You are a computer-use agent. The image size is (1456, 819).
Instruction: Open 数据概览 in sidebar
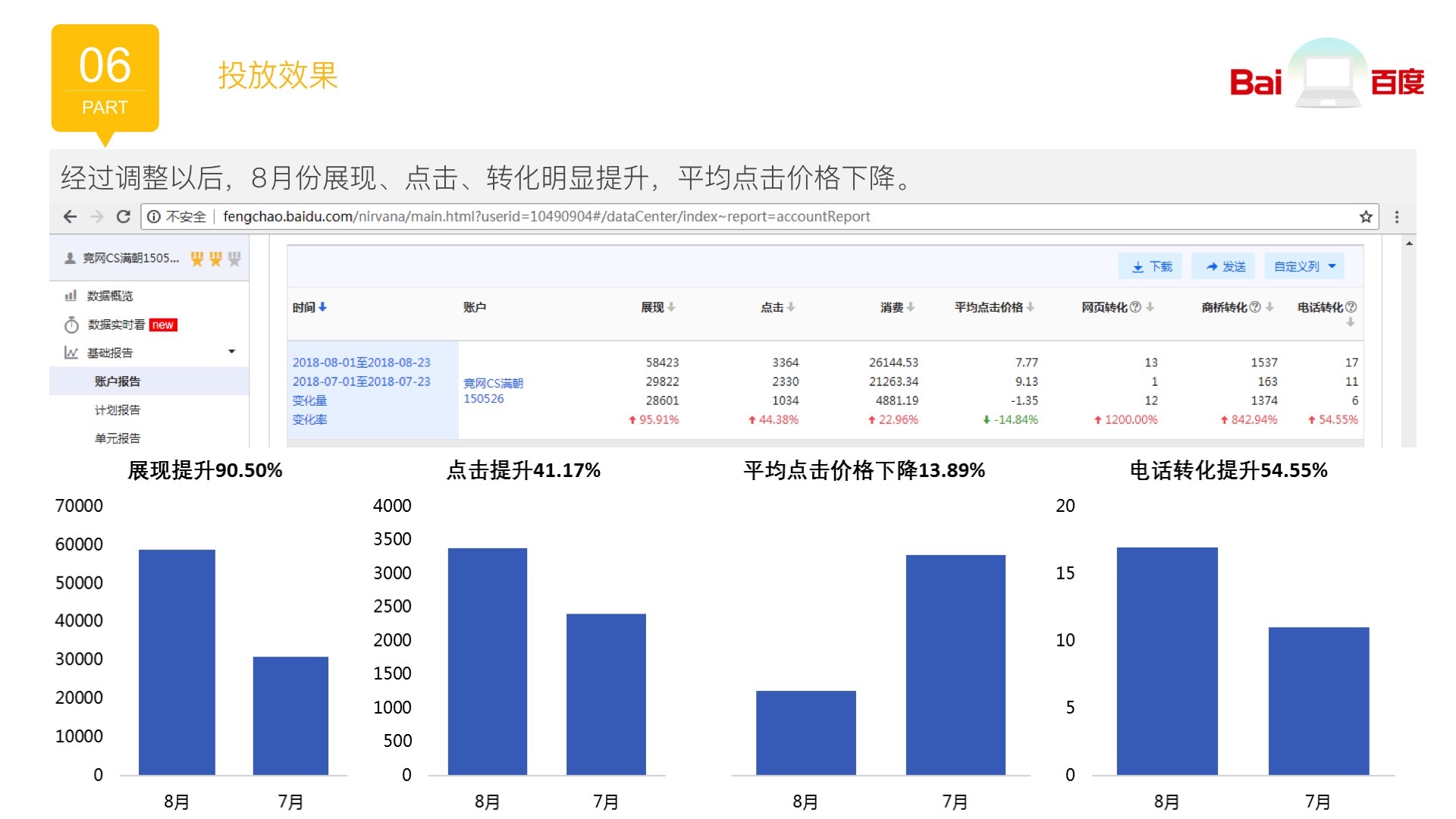[x=110, y=296]
